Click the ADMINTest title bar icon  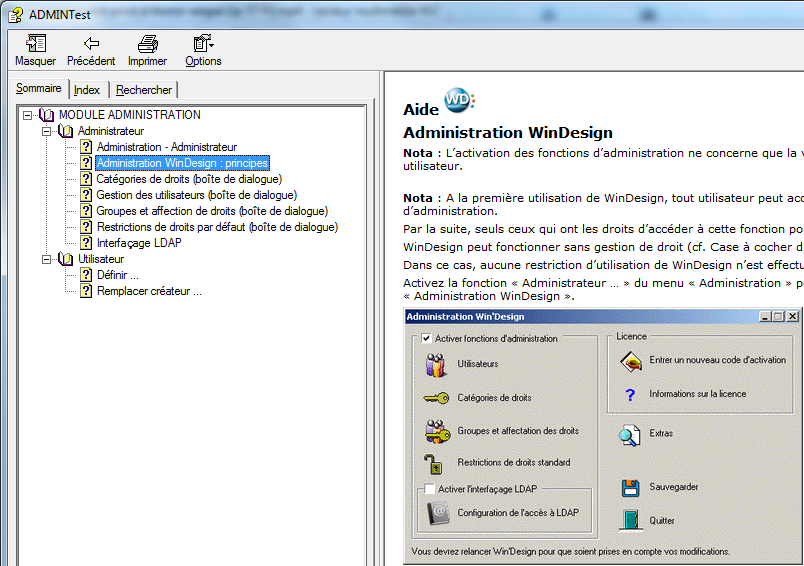pyautogui.click(x=15, y=14)
